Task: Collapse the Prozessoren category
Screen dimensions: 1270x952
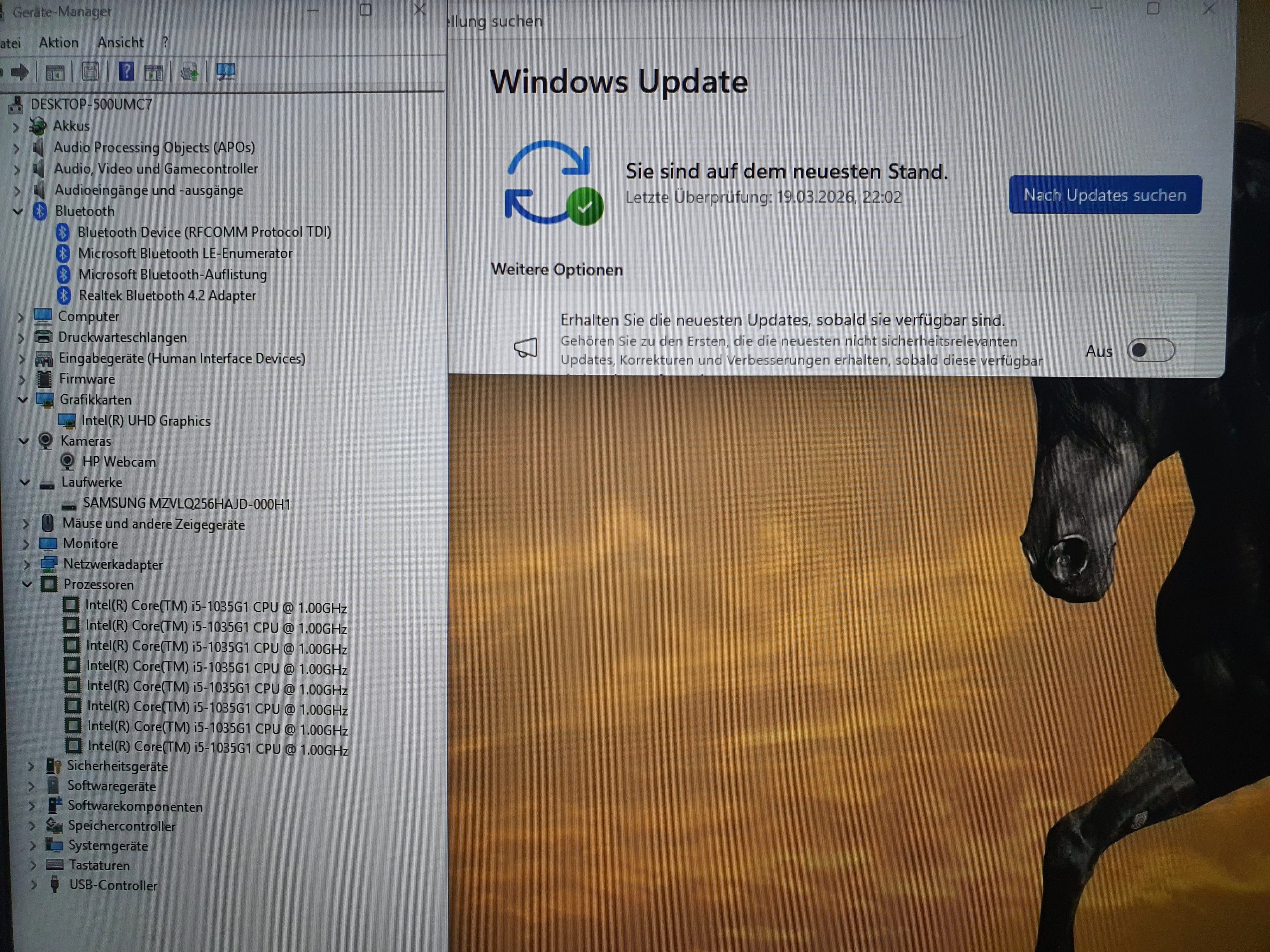Action: (x=27, y=585)
